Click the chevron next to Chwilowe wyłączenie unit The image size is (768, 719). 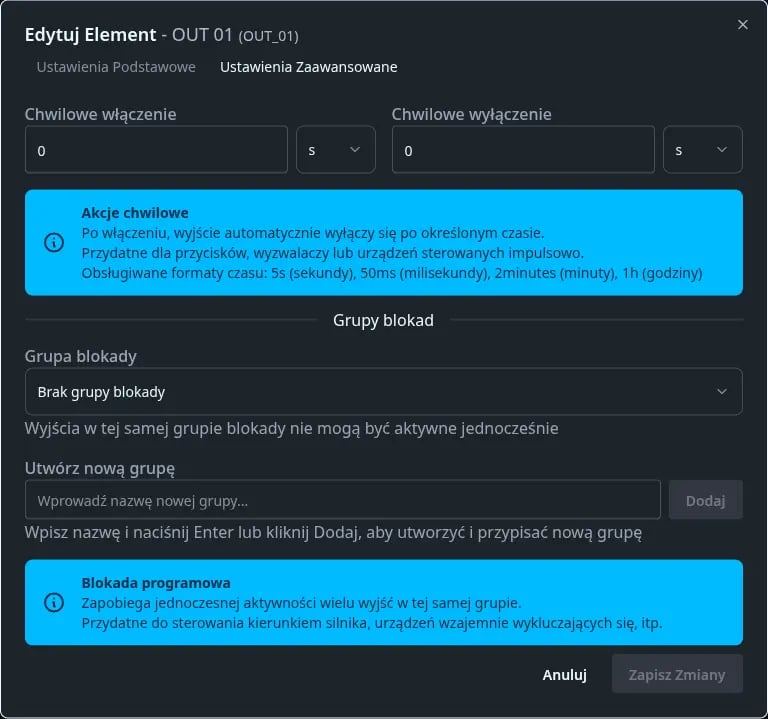722,150
